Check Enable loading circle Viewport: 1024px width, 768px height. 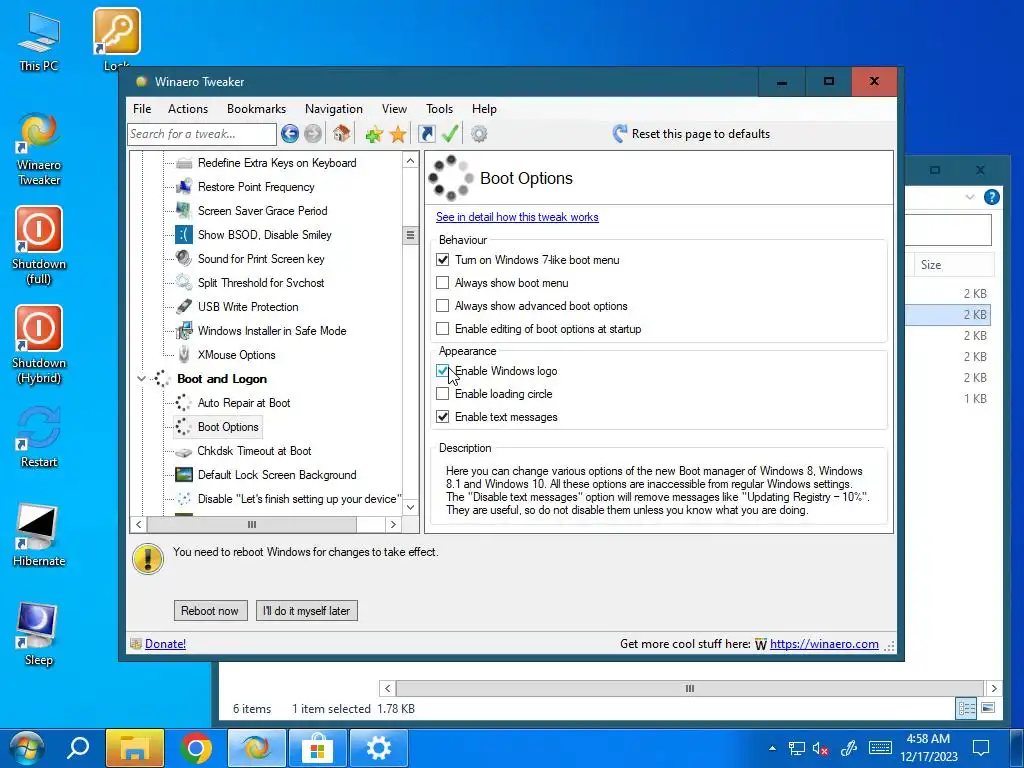coord(443,394)
